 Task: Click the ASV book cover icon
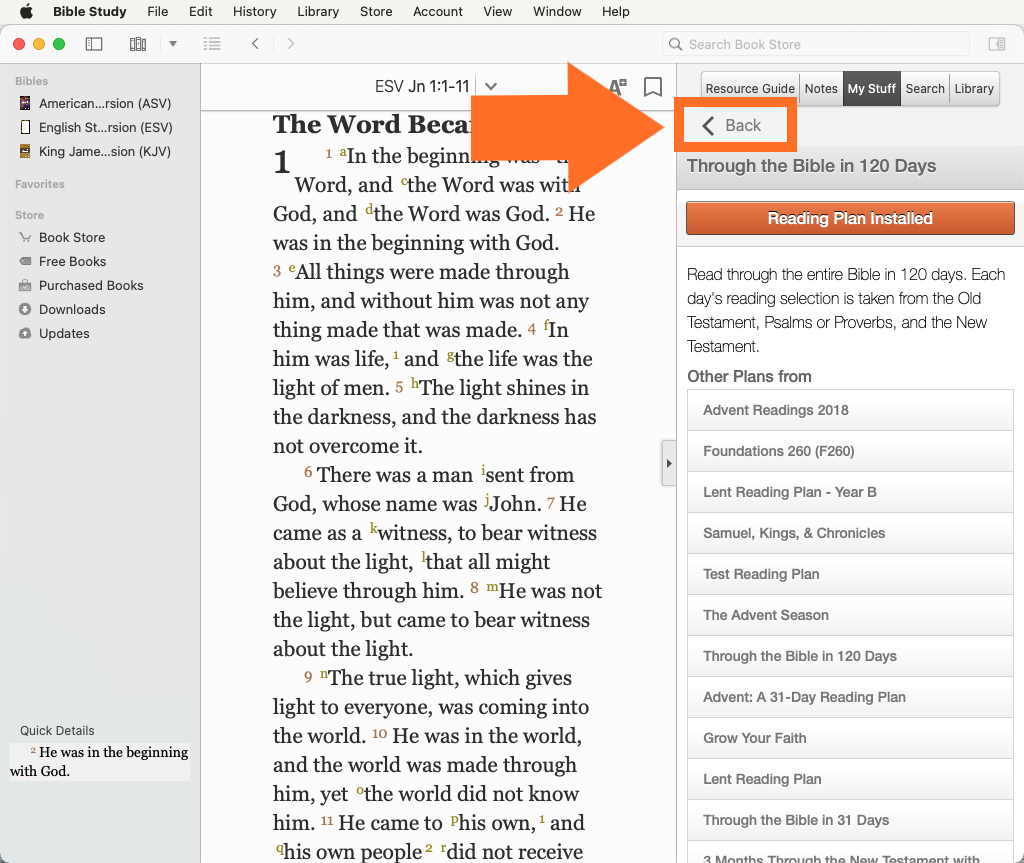[x=25, y=103]
